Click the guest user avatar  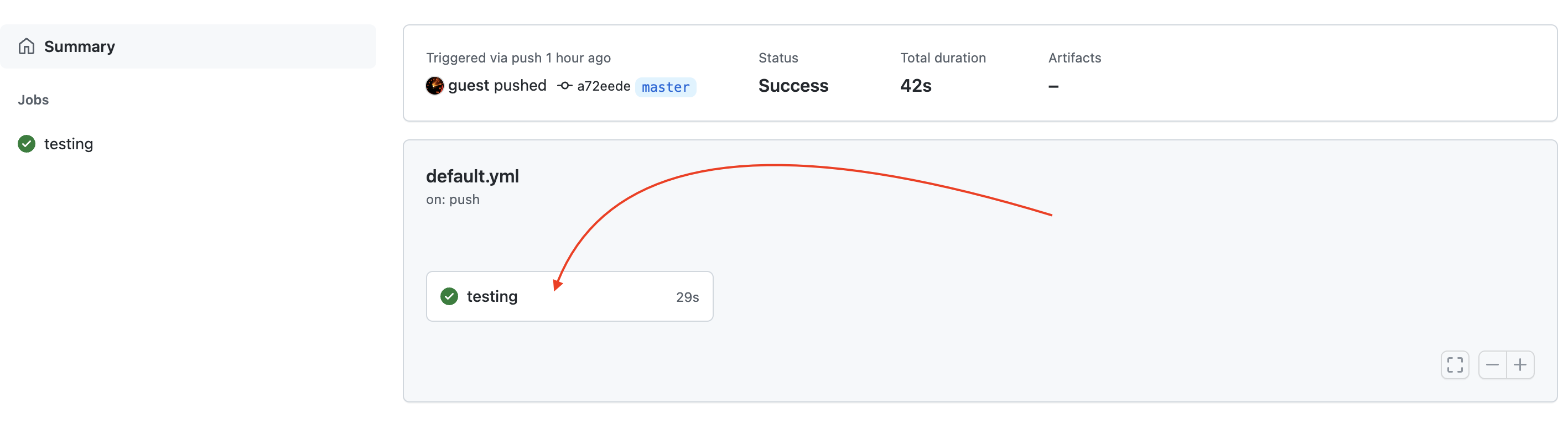point(434,86)
